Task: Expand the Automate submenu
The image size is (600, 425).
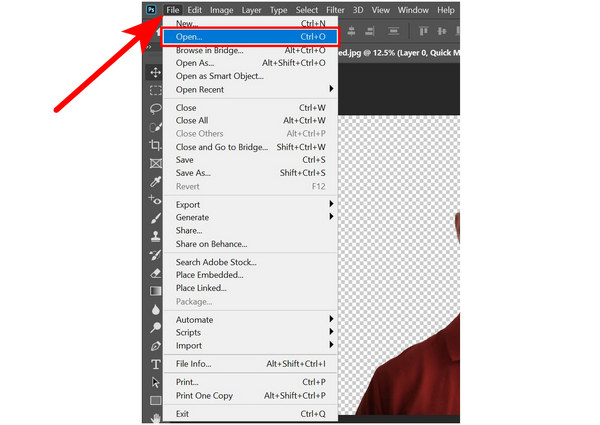Action: click(x=251, y=319)
